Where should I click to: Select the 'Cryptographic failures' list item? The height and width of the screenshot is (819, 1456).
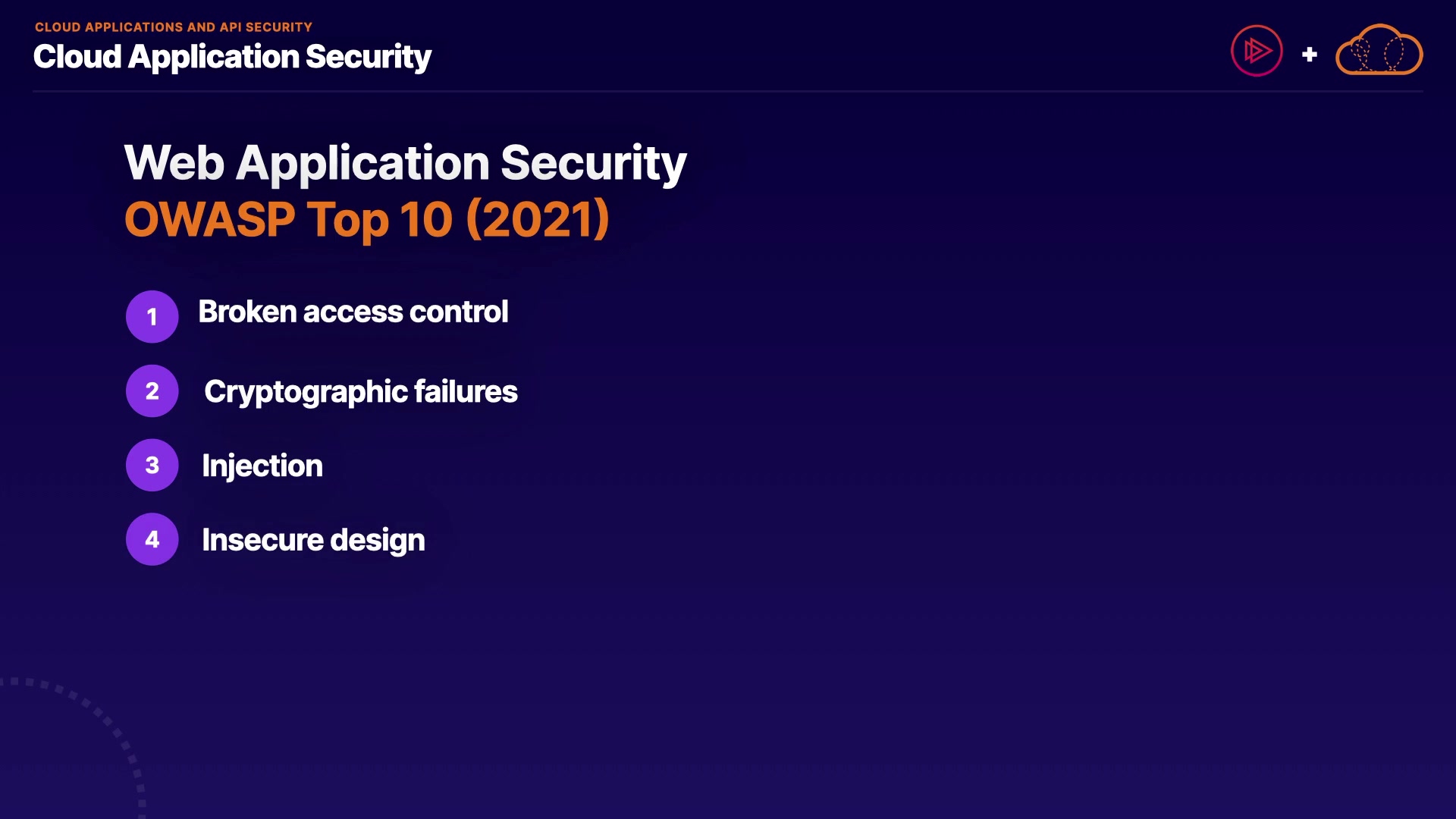361,391
